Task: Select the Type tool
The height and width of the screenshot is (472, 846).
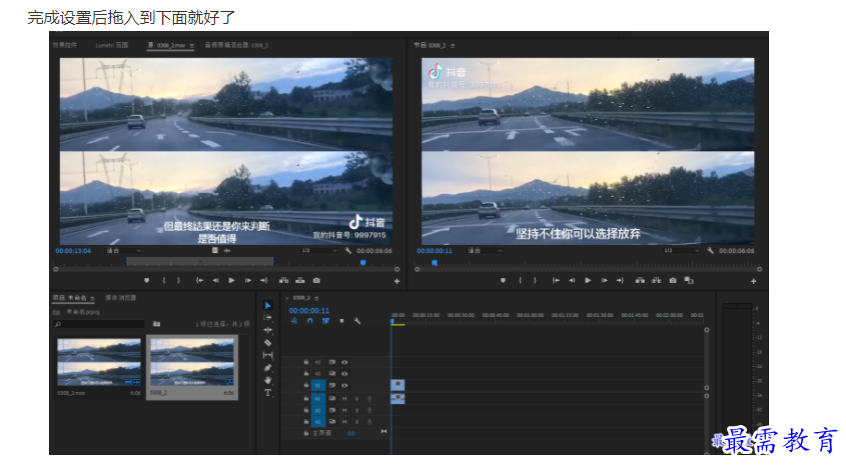Action: click(268, 393)
